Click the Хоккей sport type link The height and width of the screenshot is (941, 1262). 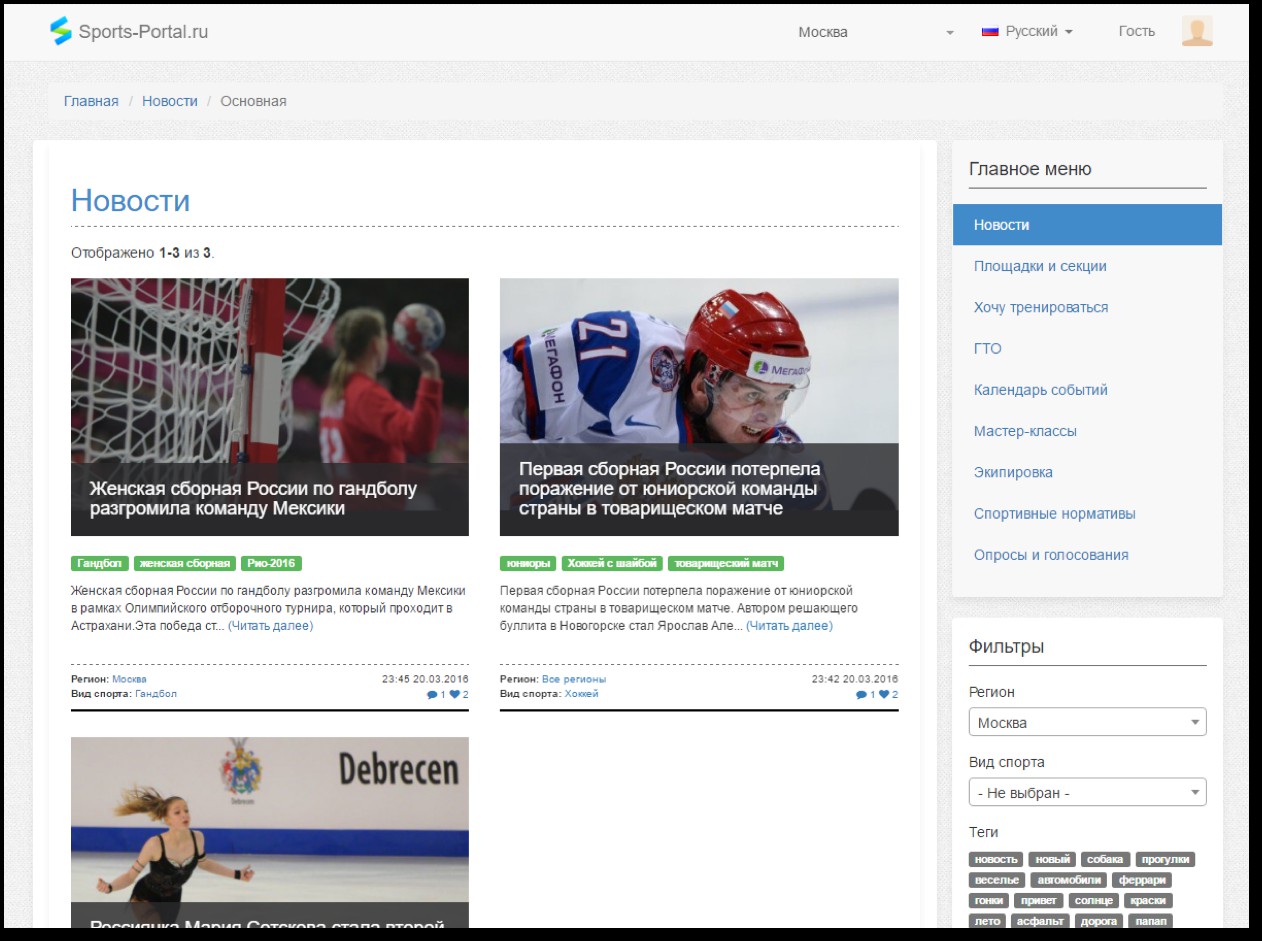pos(581,694)
